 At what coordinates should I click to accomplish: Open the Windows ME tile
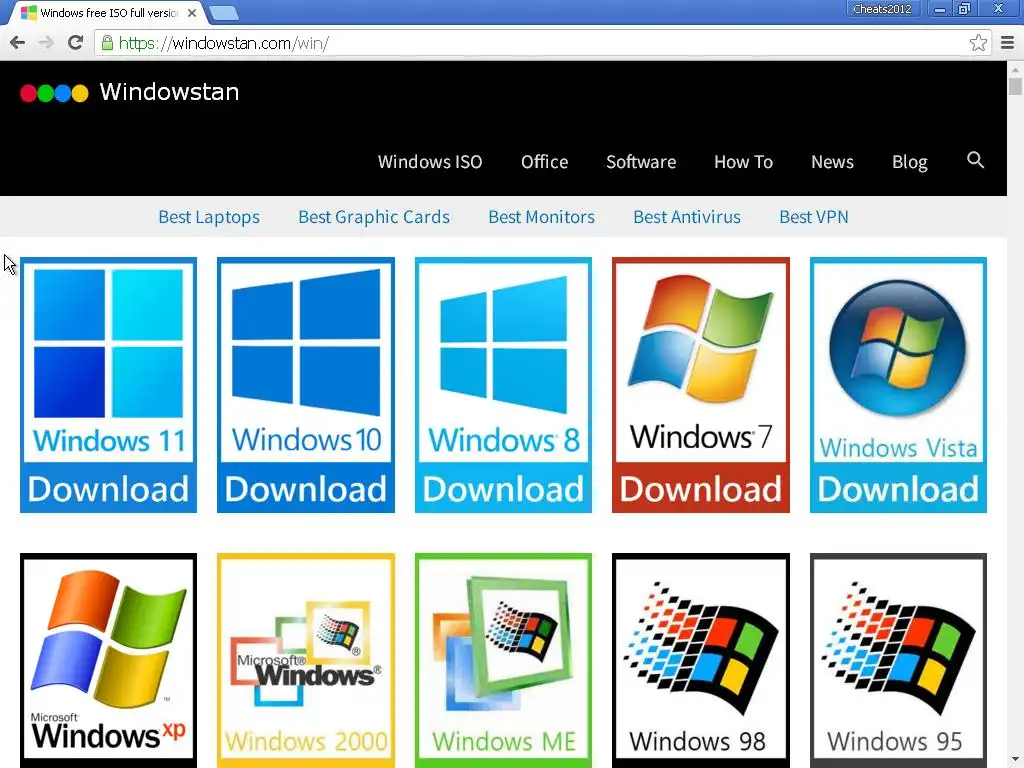[x=504, y=660]
